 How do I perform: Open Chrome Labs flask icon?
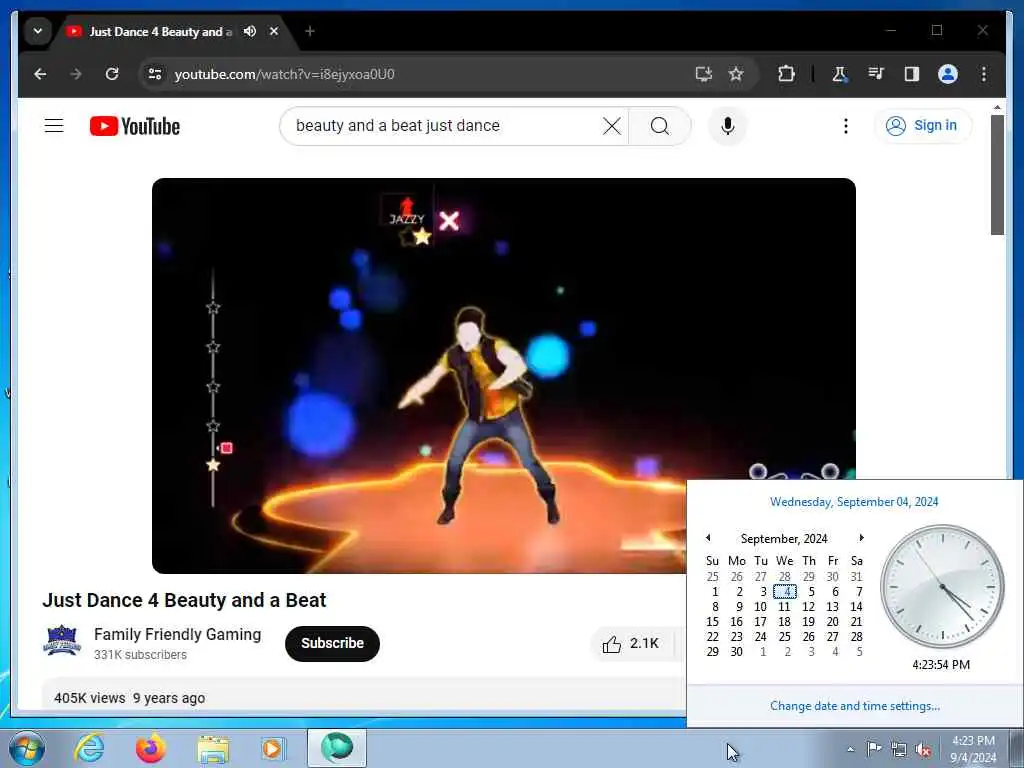839,74
